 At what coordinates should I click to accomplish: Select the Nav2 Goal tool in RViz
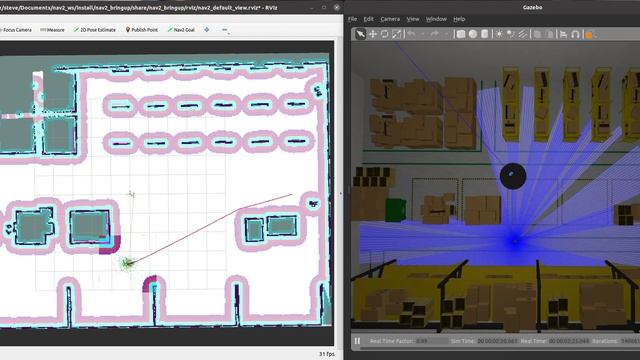point(181,30)
